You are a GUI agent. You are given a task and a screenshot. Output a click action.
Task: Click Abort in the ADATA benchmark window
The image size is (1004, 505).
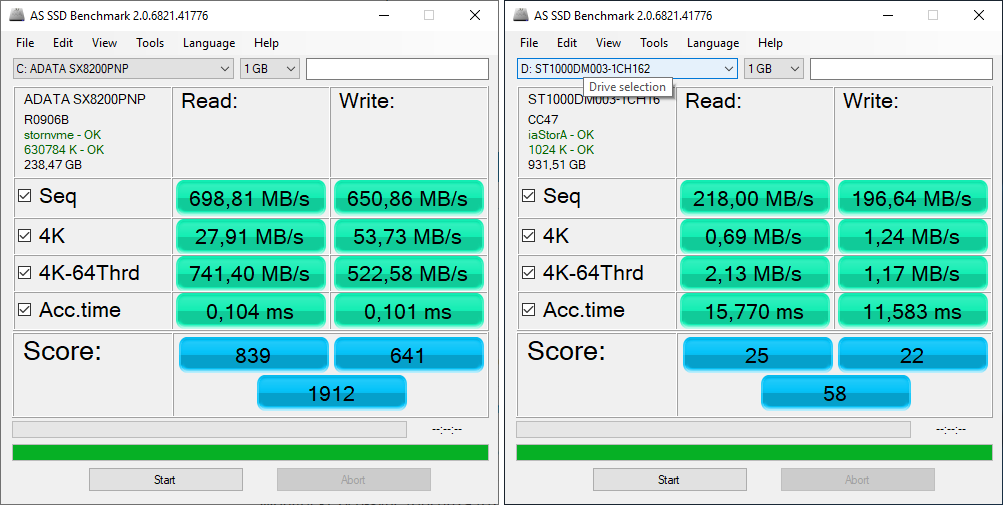click(353, 479)
